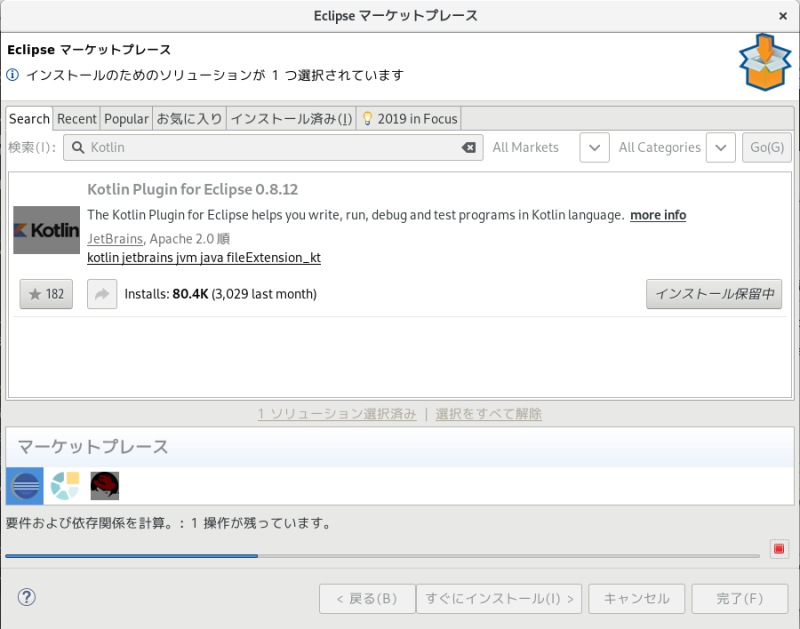Viewport: 800px width, 629px height.
Task: Open the インストール済み tab
Action: [291, 118]
